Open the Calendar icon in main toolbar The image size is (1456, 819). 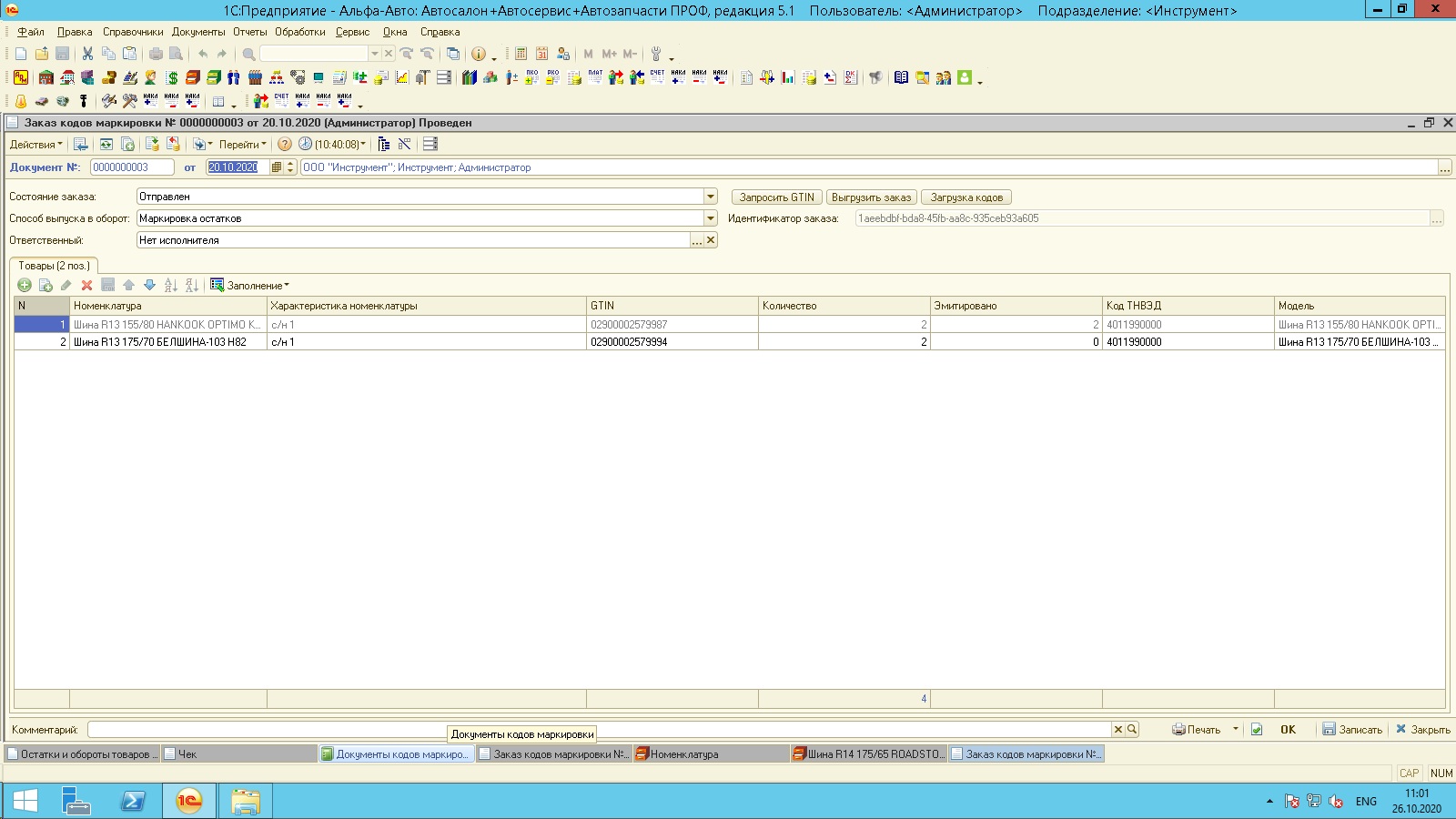point(541,54)
